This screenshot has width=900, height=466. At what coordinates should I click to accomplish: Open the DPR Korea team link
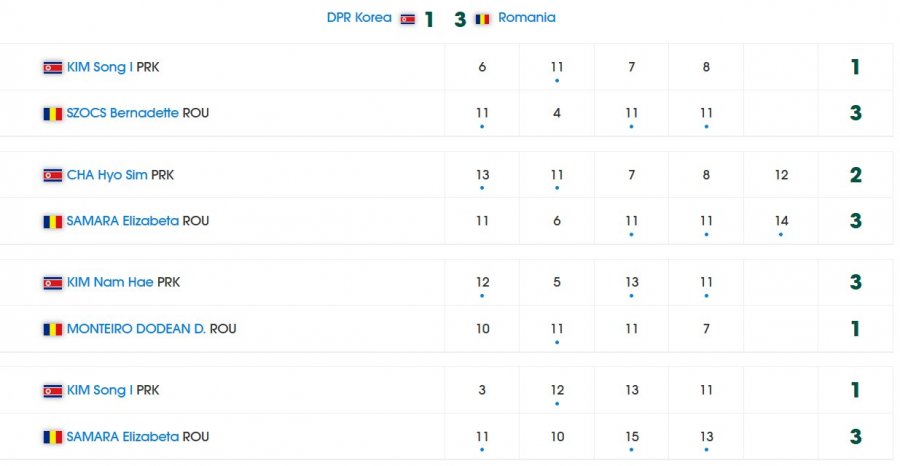pos(359,18)
